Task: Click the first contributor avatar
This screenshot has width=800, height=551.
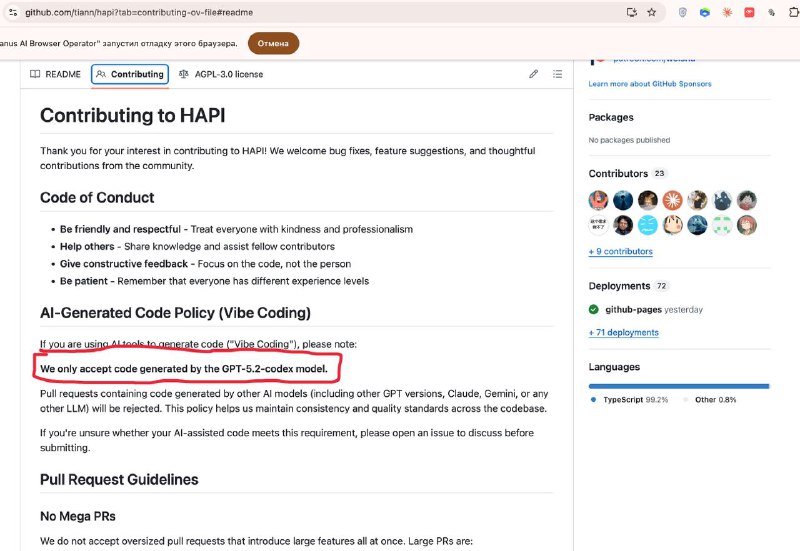Action: pyautogui.click(x=598, y=200)
